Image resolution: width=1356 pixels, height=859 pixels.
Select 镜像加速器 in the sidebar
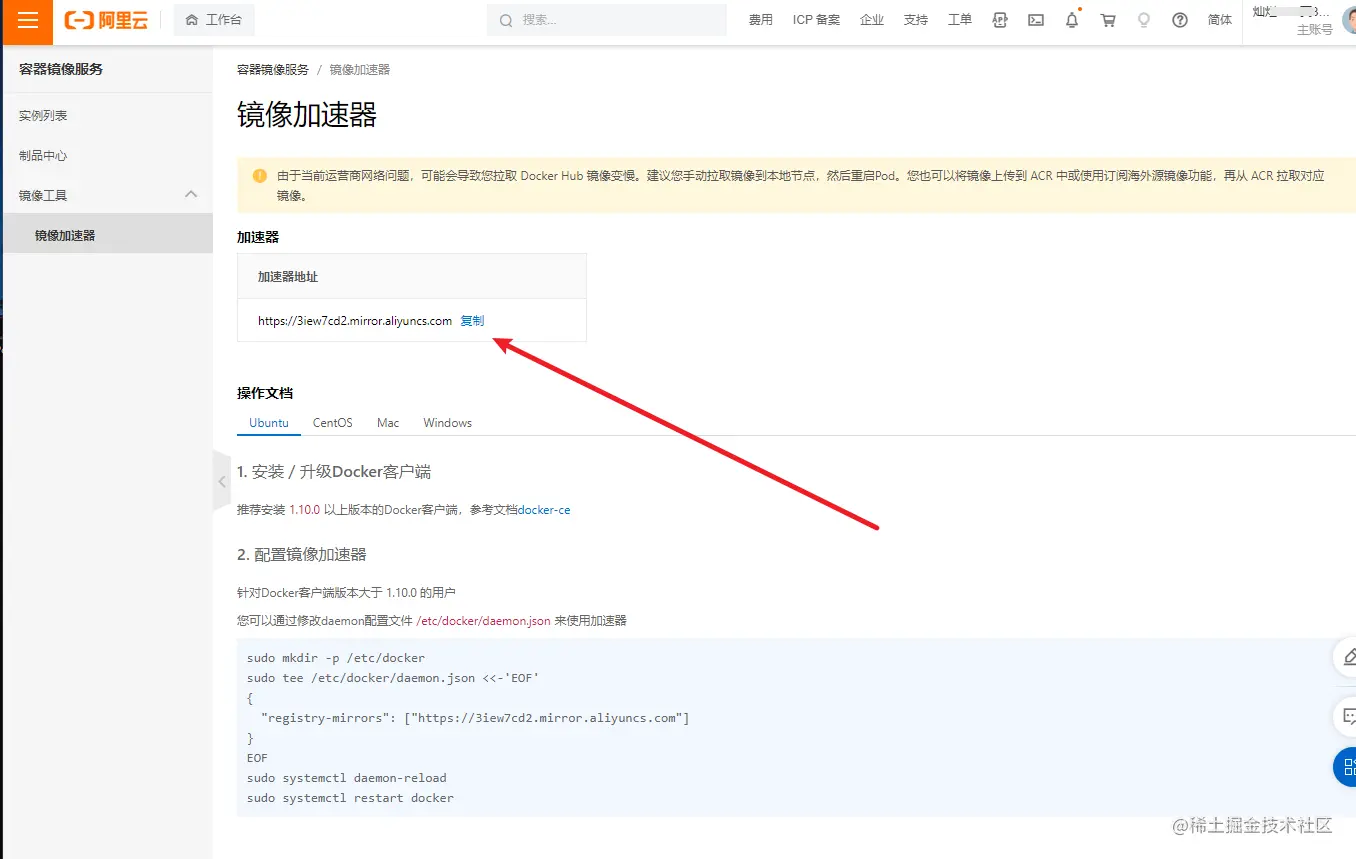[108, 235]
